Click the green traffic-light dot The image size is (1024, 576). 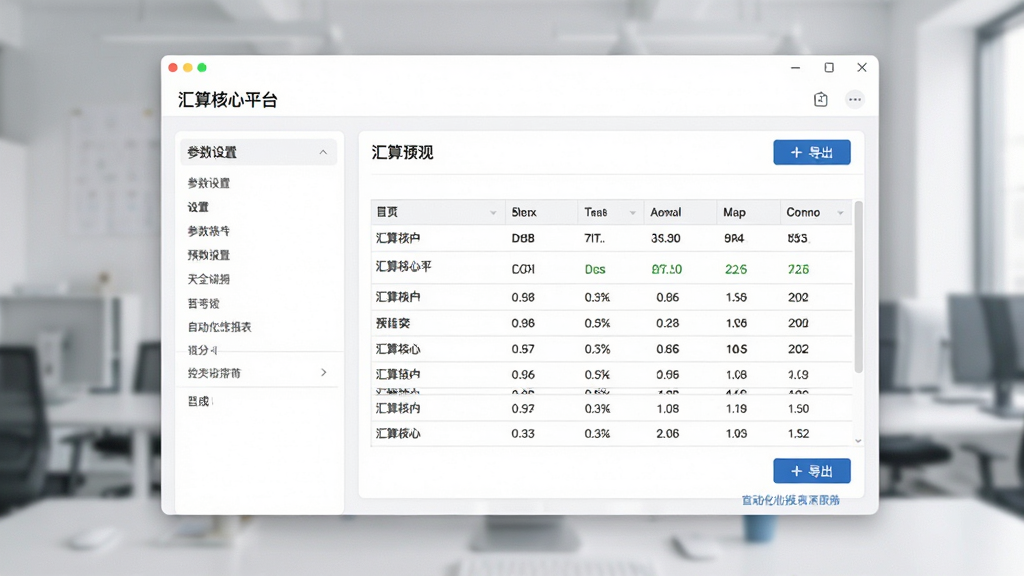[202, 67]
